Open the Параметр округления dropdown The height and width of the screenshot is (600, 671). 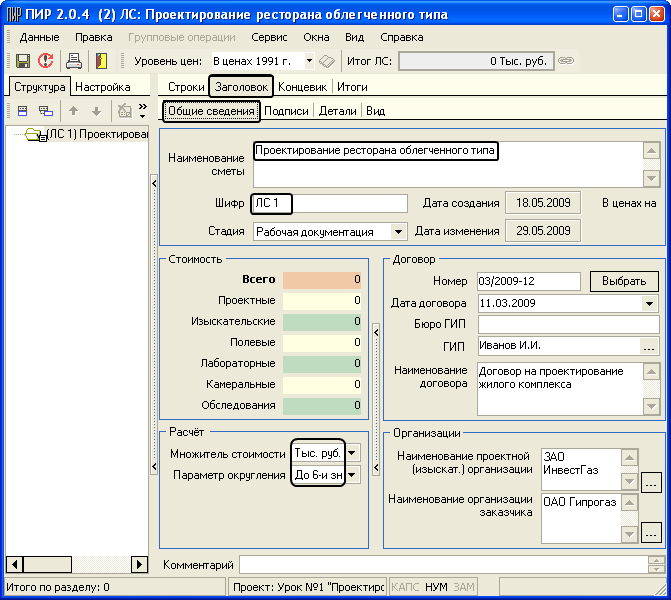pyautogui.click(x=351, y=476)
